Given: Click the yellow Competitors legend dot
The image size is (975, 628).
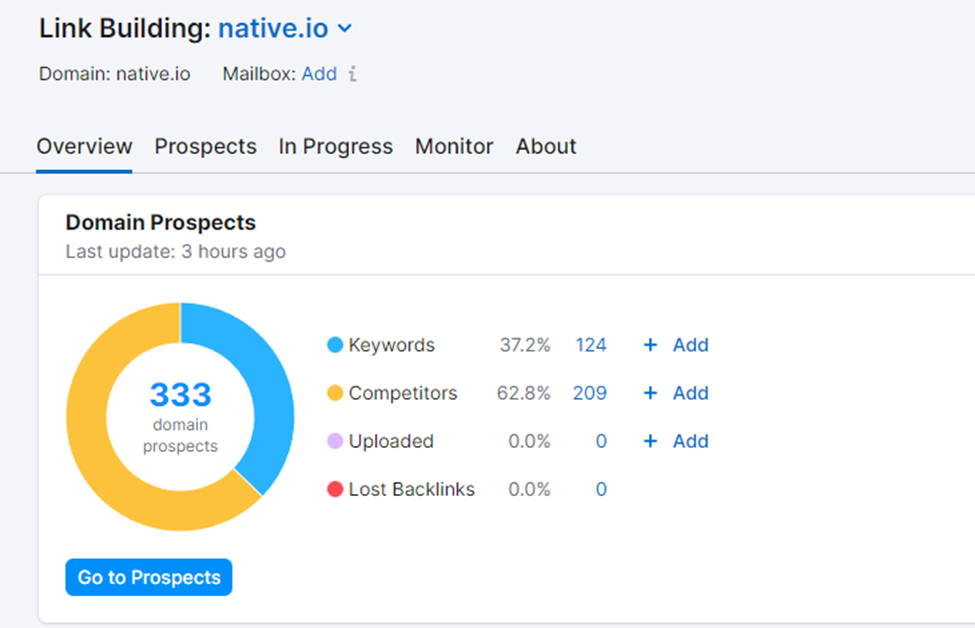Looking at the screenshot, I should click(x=335, y=393).
